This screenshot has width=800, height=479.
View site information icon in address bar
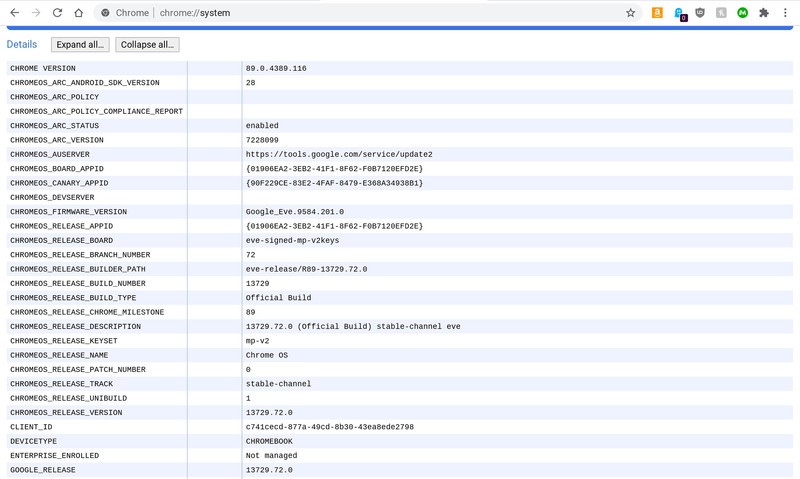(105, 13)
